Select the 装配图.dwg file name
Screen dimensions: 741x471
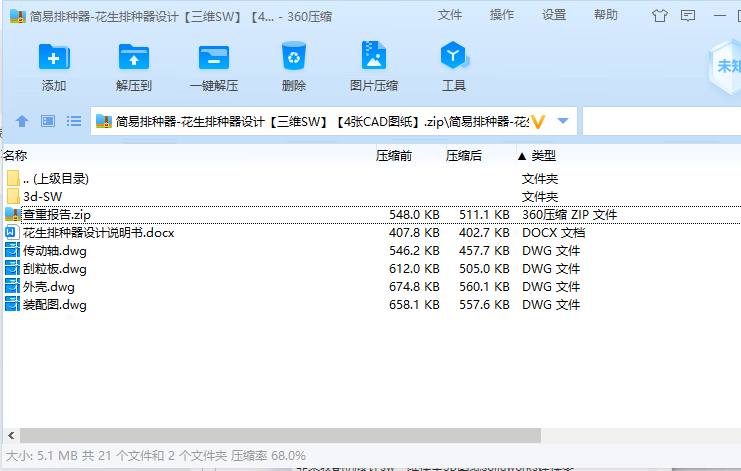[55, 304]
